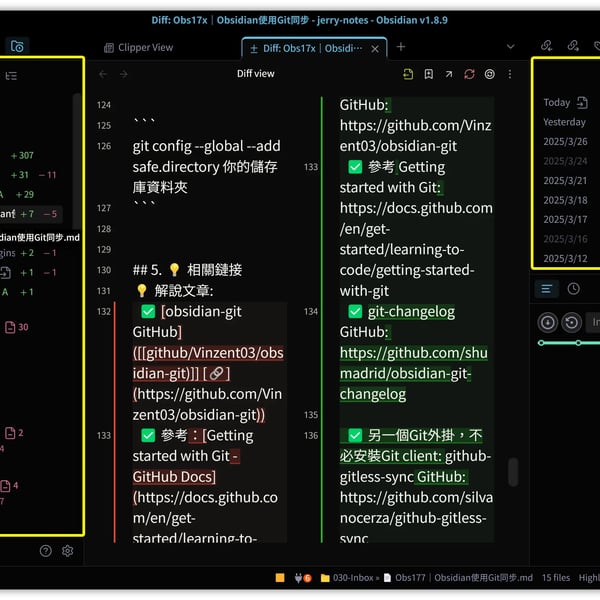Switch to the Clipper View tab
600x600 pixels.
139,47
